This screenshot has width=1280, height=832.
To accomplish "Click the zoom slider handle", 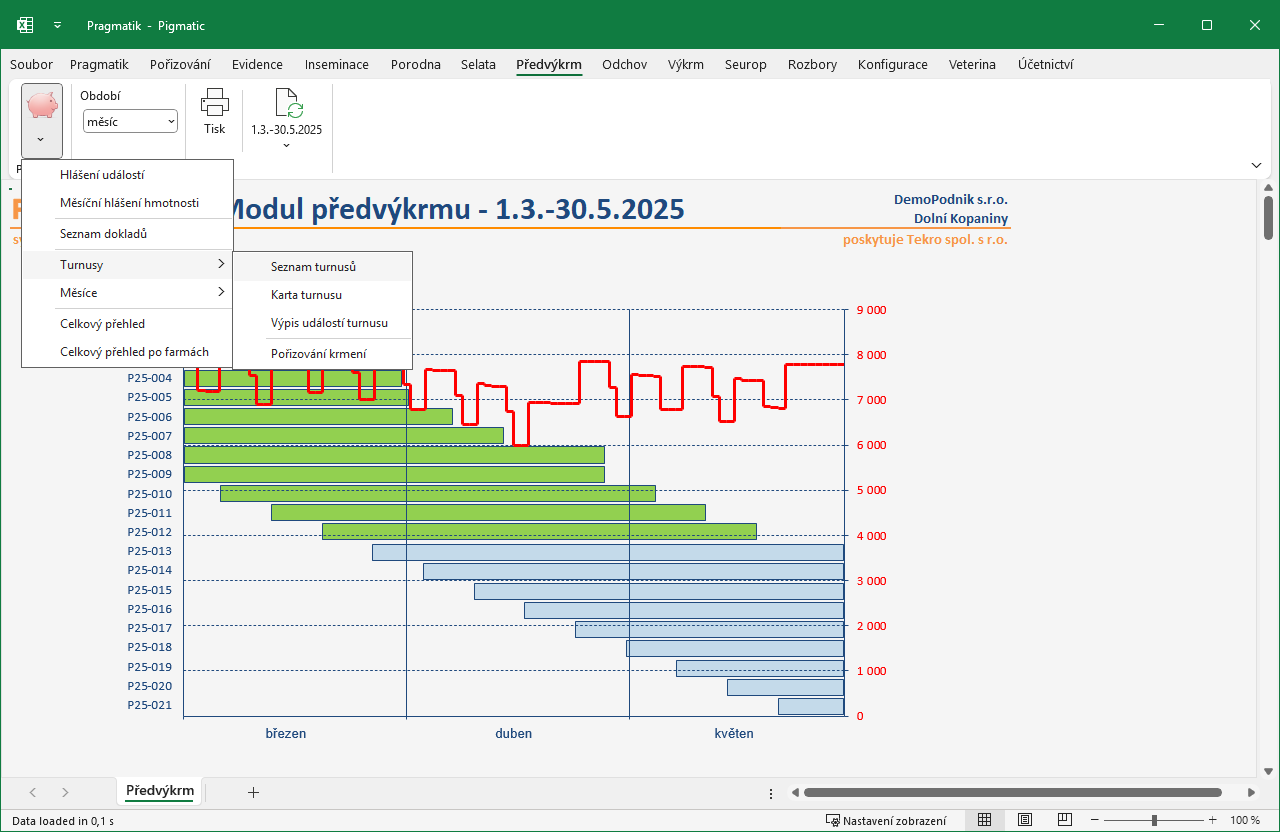I will pos(1154,820).
